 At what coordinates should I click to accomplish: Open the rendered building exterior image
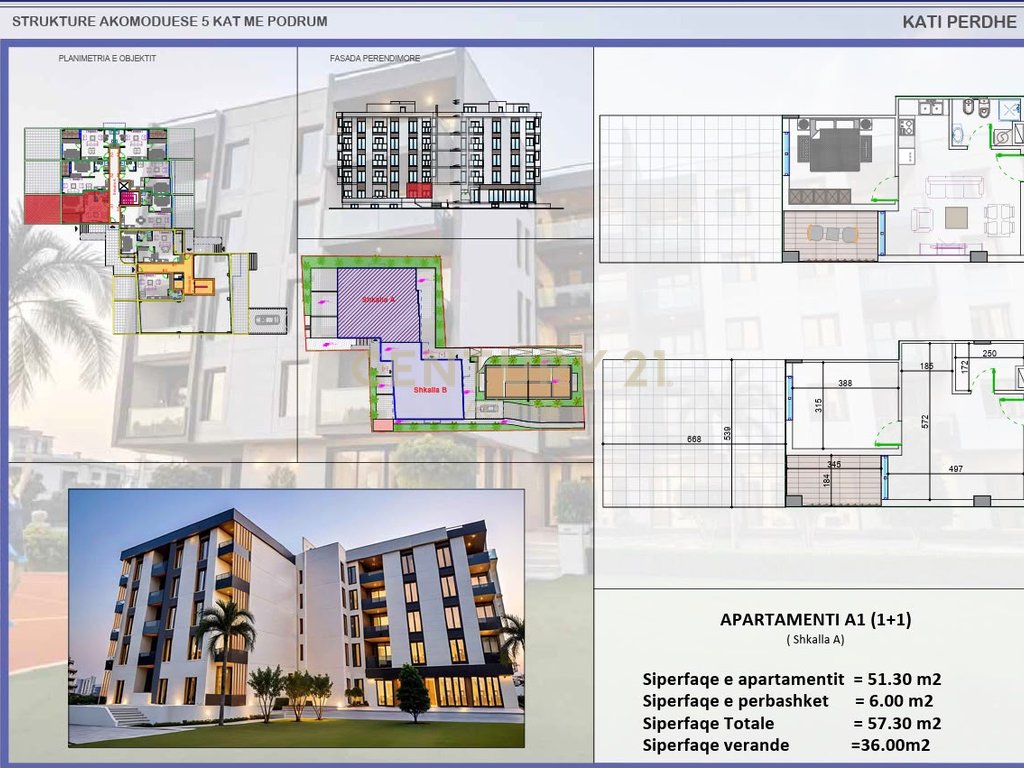point(296,618)
